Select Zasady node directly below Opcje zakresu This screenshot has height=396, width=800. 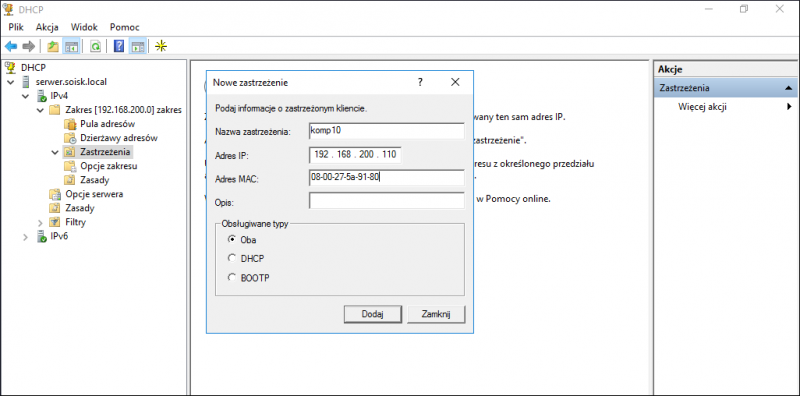(94, 180)
